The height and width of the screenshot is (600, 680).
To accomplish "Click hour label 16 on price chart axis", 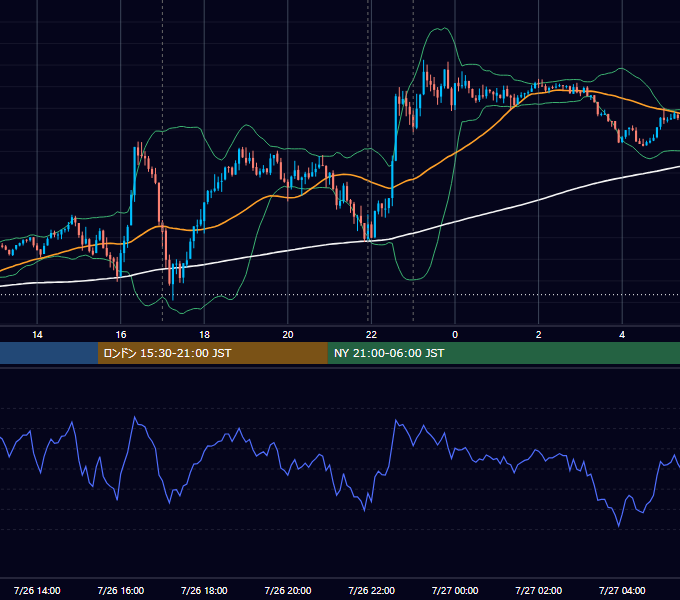I will click(121, 335).
